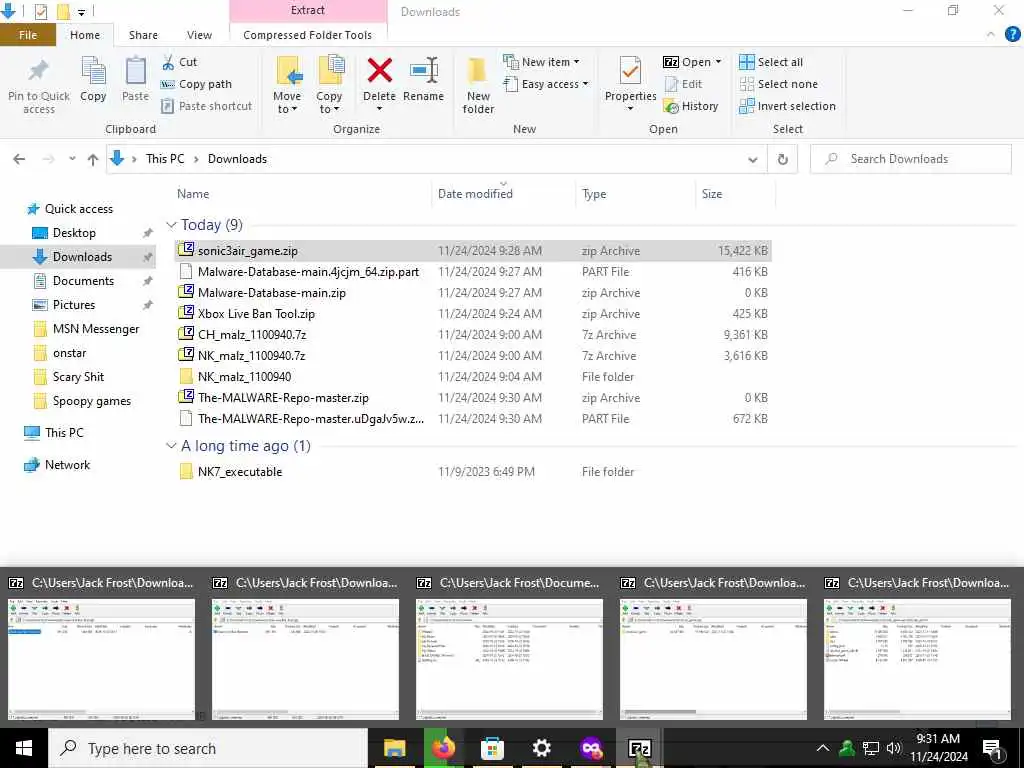This screenshot has width=1024, height=768.
Task: Open Firefox from the taskbar
Action: click(x=443, y=748)
